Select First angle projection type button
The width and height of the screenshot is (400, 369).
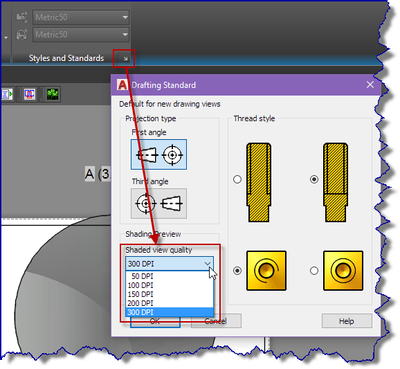159,155
